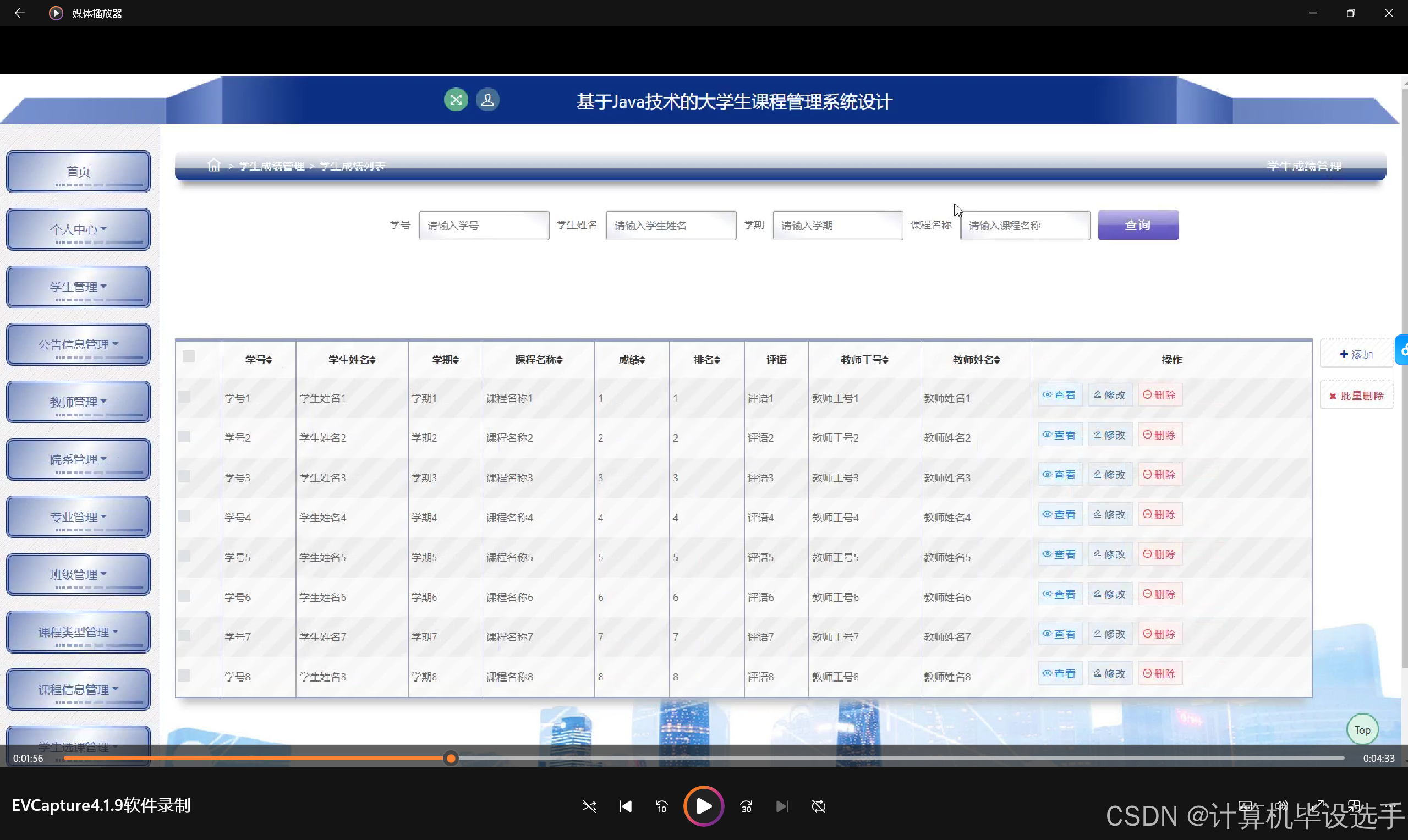Tick the checkbox for row 学号1
This screenshot has height=840, width=1408.
coord(184,396)
